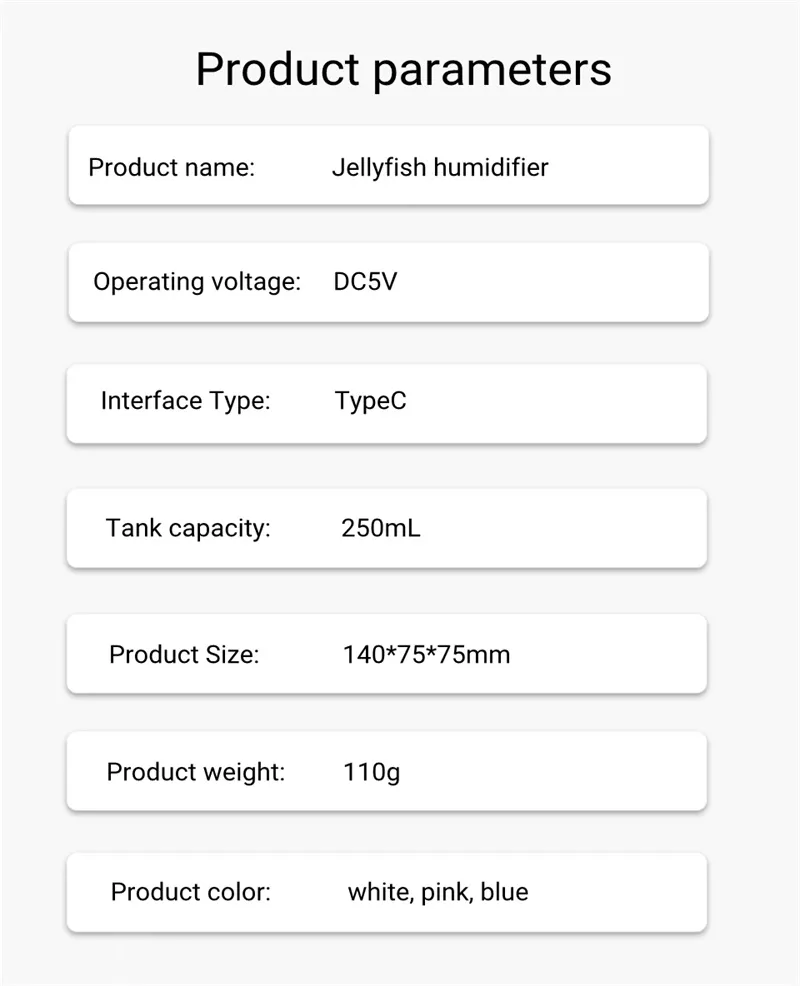Select the "250mL" capacity value

381,528
